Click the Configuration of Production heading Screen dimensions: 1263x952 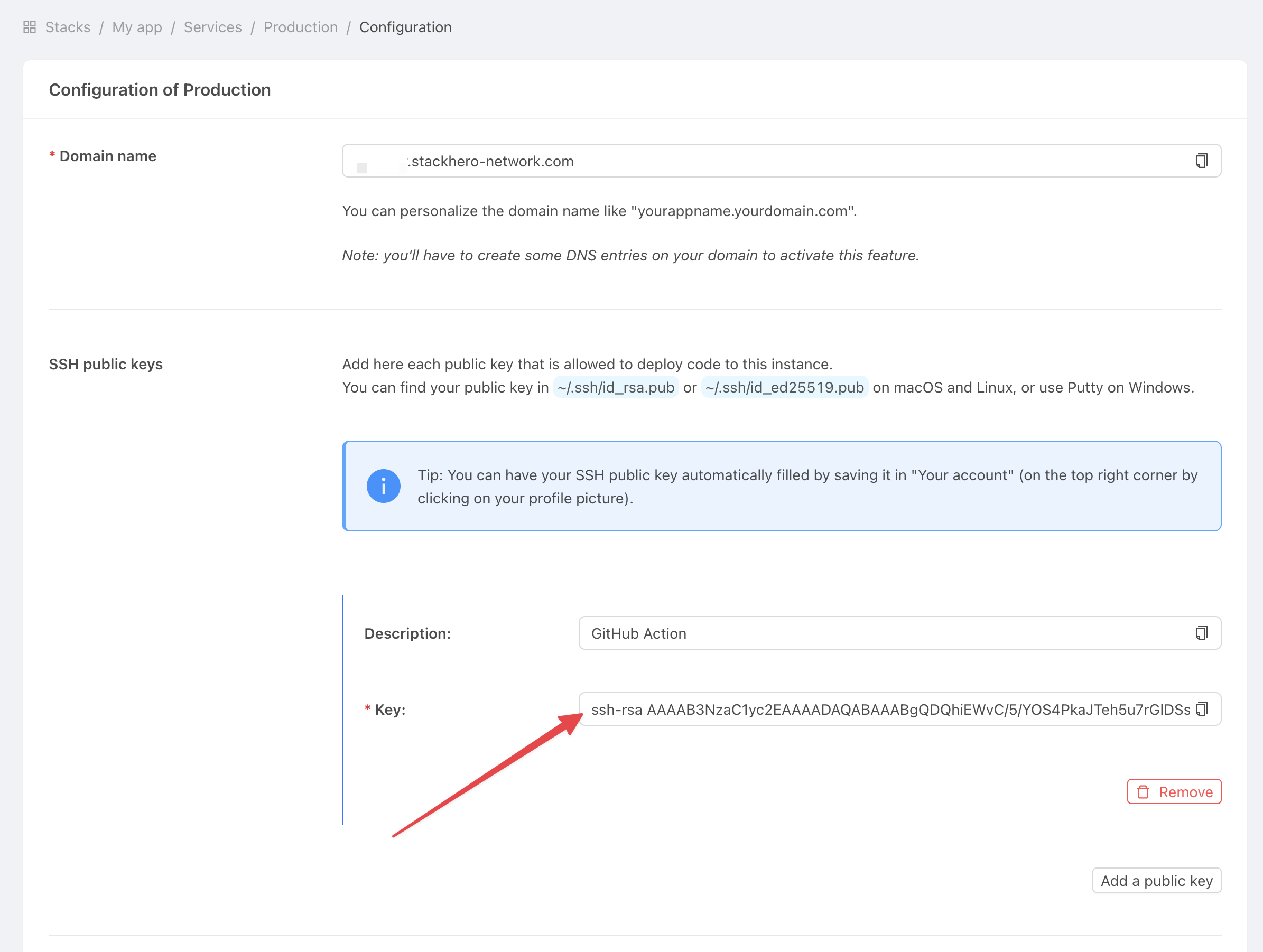coord(160,90)
